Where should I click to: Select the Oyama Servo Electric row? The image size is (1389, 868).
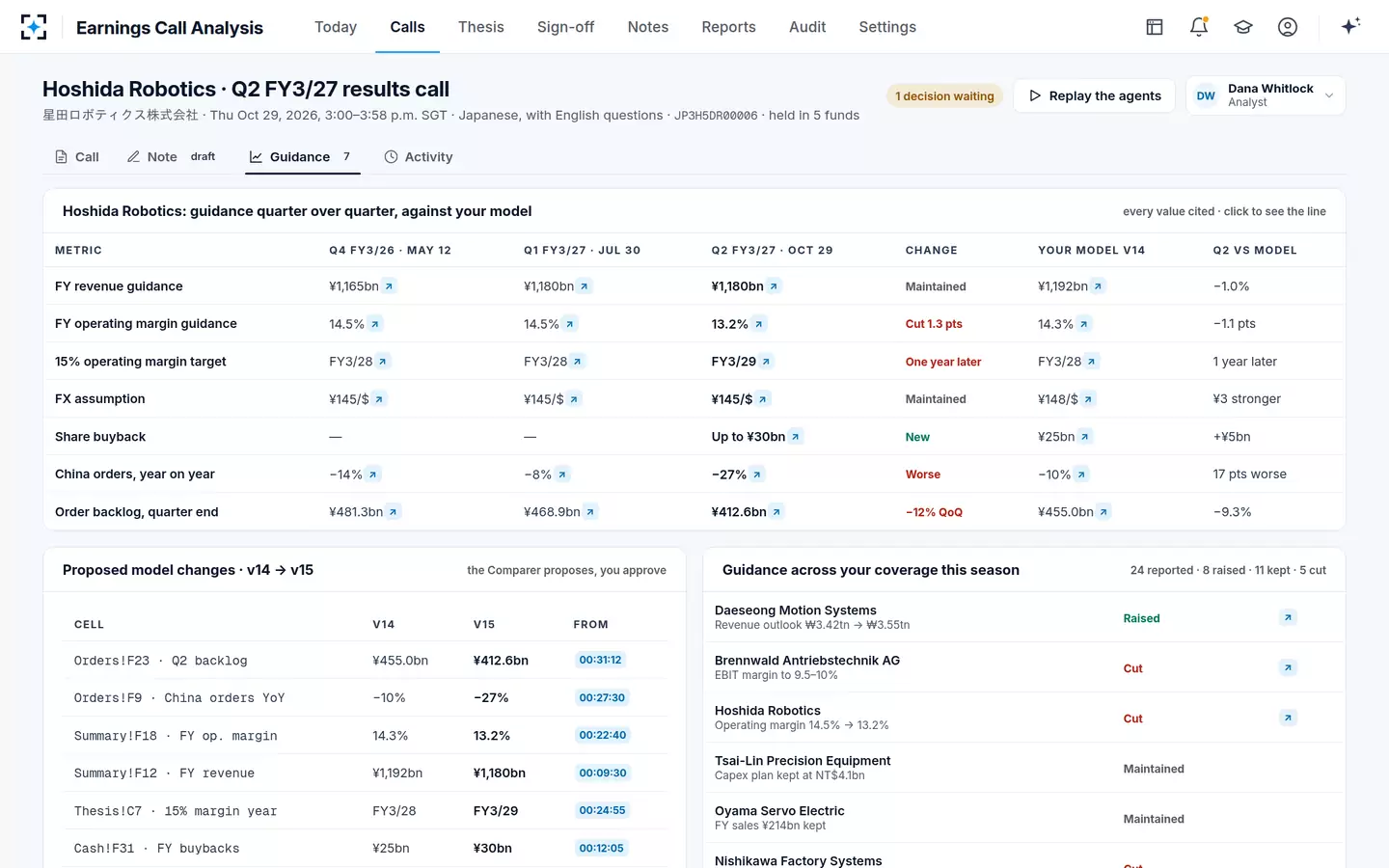(x=1023, y=818)
